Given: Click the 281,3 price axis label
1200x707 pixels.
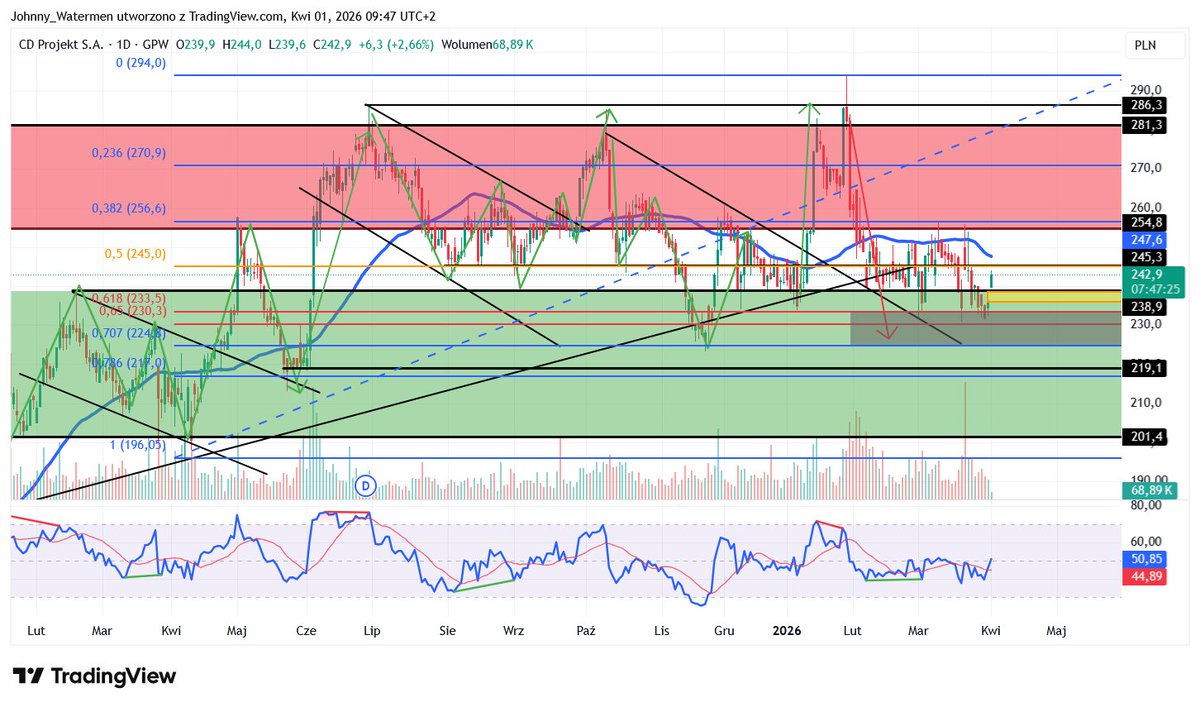Looking at the screenshot, I should 1146,125.
